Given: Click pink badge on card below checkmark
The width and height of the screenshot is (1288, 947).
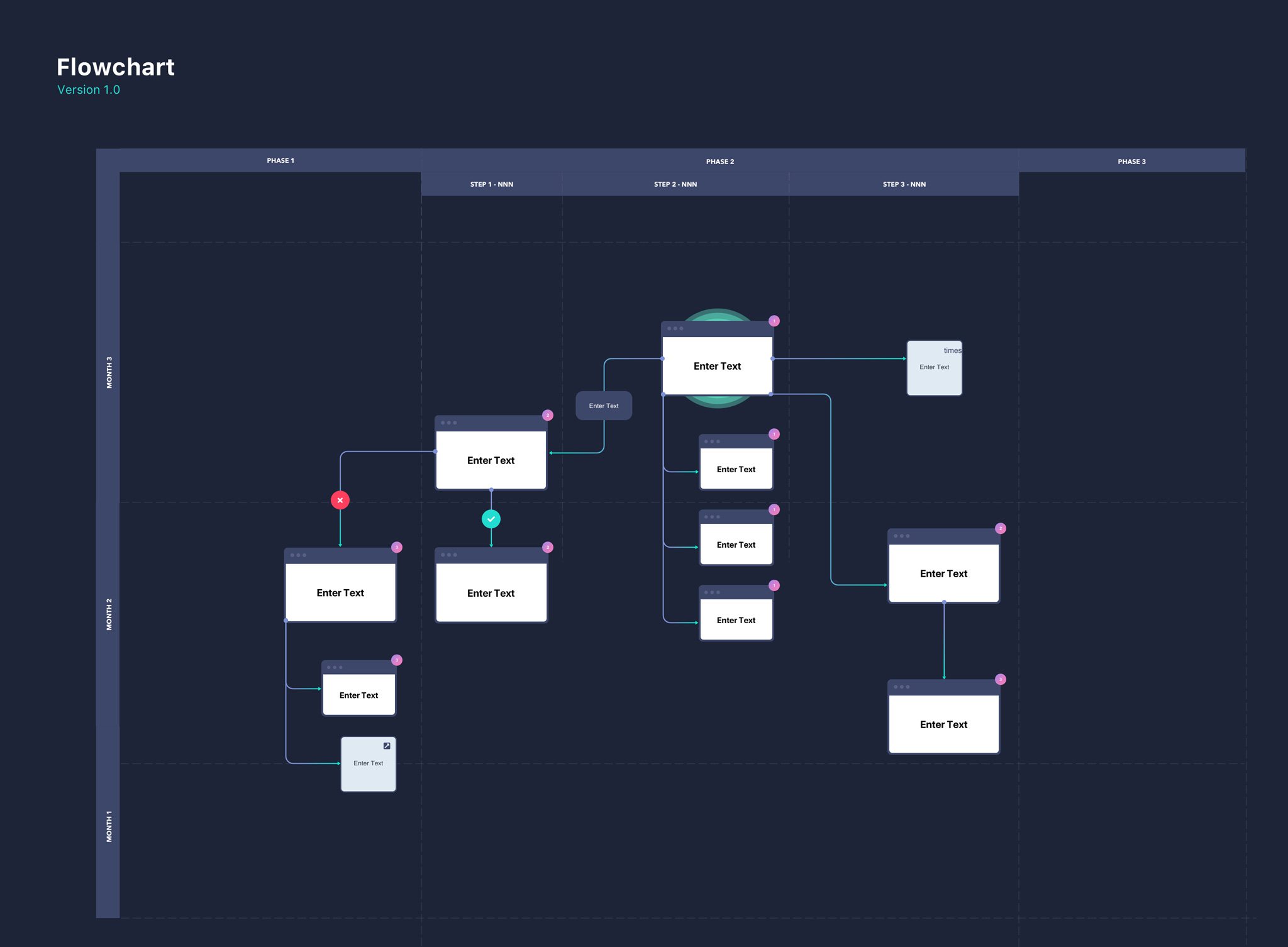Looking at the screenshot, I should click(x=548, y=547).
